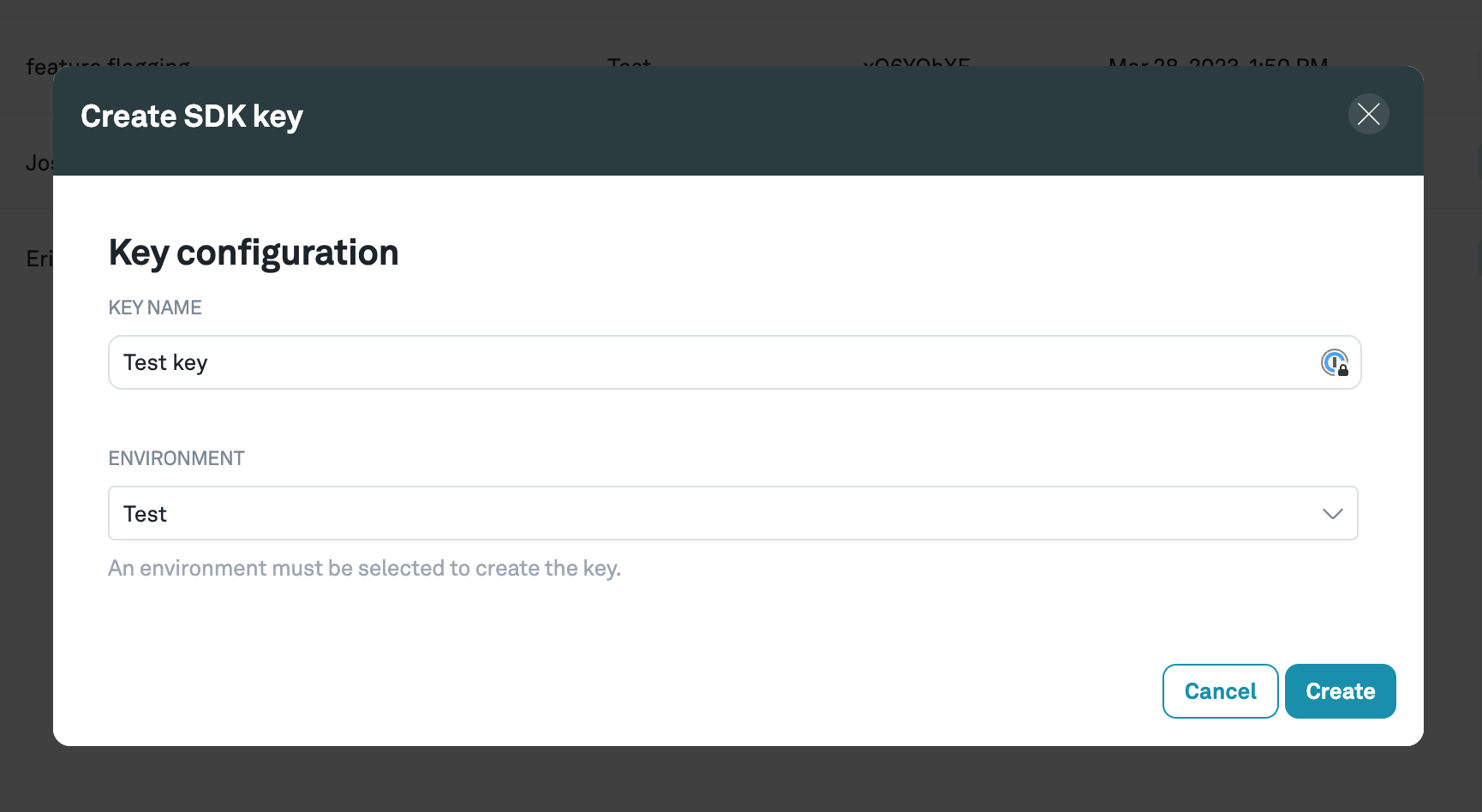Focus the Key Name input field
Screen dimensions: 1482x812
pos(734,362)
